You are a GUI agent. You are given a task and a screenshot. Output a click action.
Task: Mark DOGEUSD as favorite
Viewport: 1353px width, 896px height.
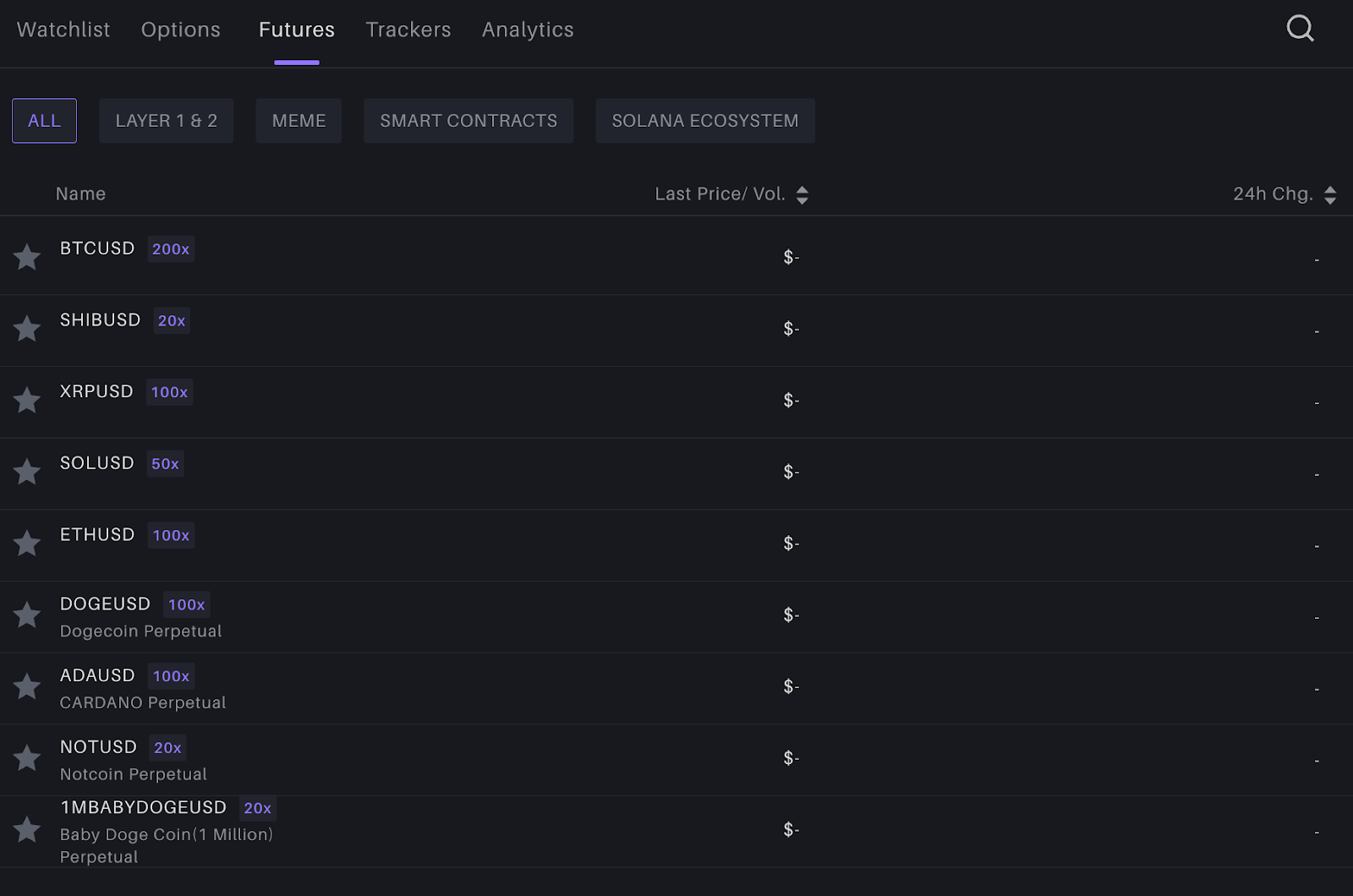(27, 615)
